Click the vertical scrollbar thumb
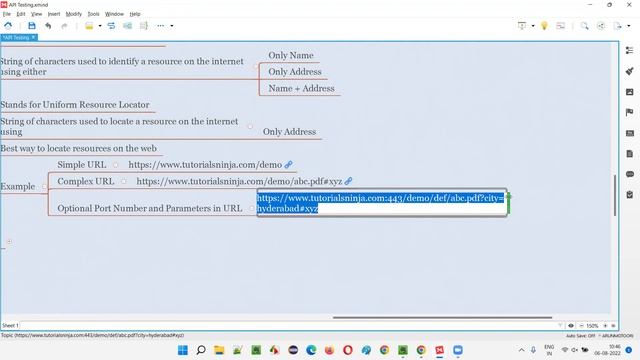Screen dimensions: 640x360 point(615,195)
